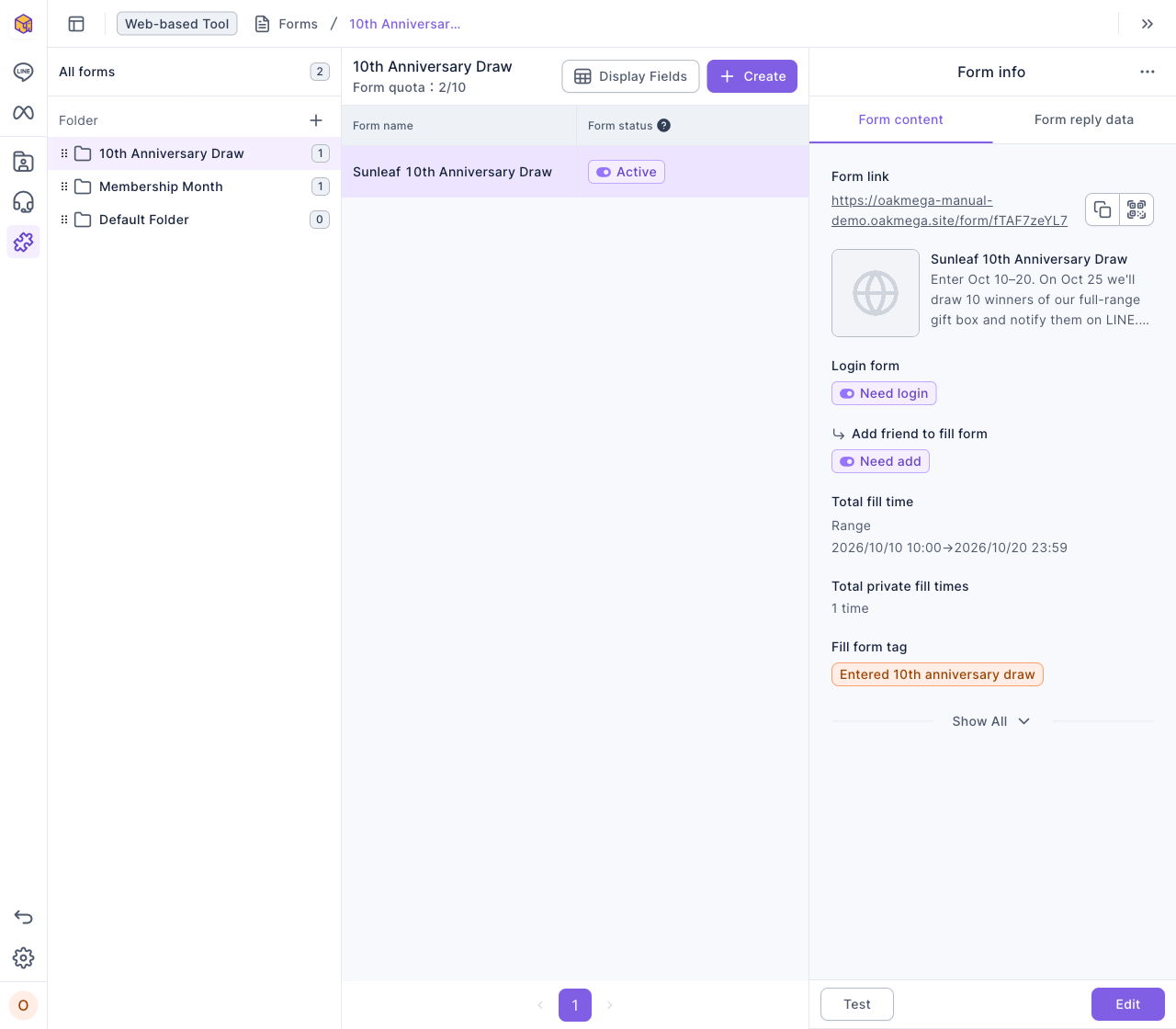Screen dimensions: 1176x1029
Task: Open settings gear icon
Action: (23, 957)
